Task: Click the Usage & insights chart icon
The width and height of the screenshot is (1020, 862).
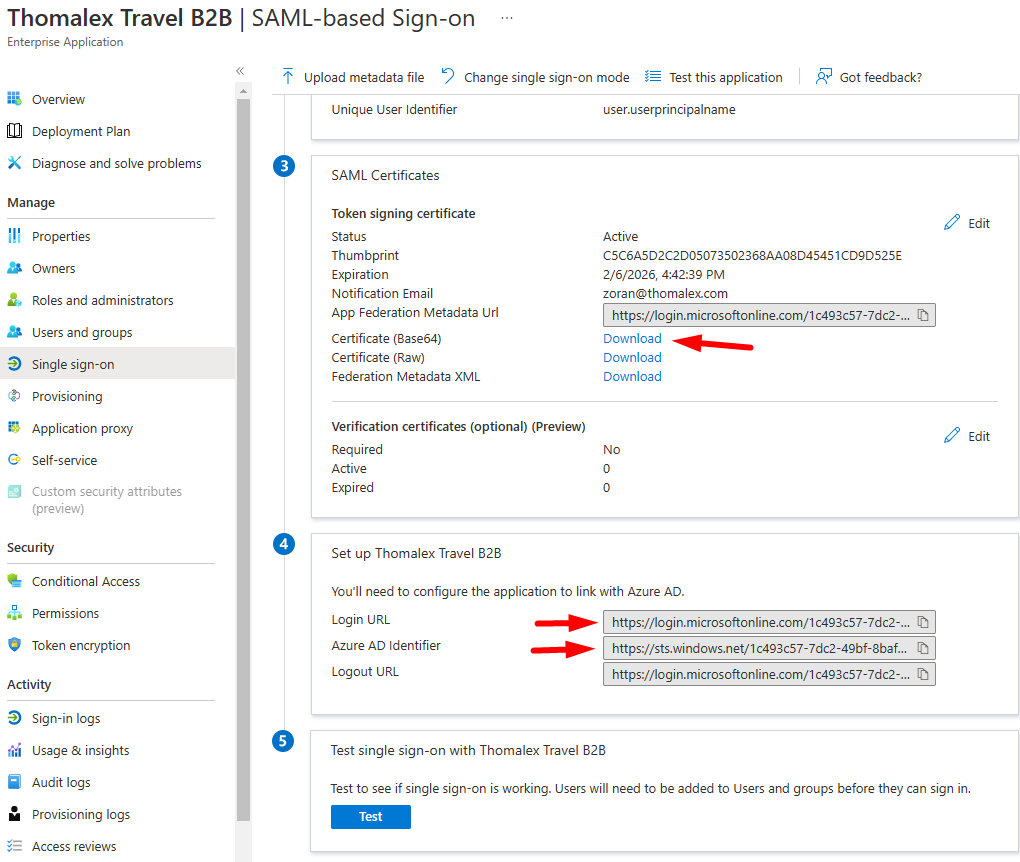Action: (x=14, y=749)
